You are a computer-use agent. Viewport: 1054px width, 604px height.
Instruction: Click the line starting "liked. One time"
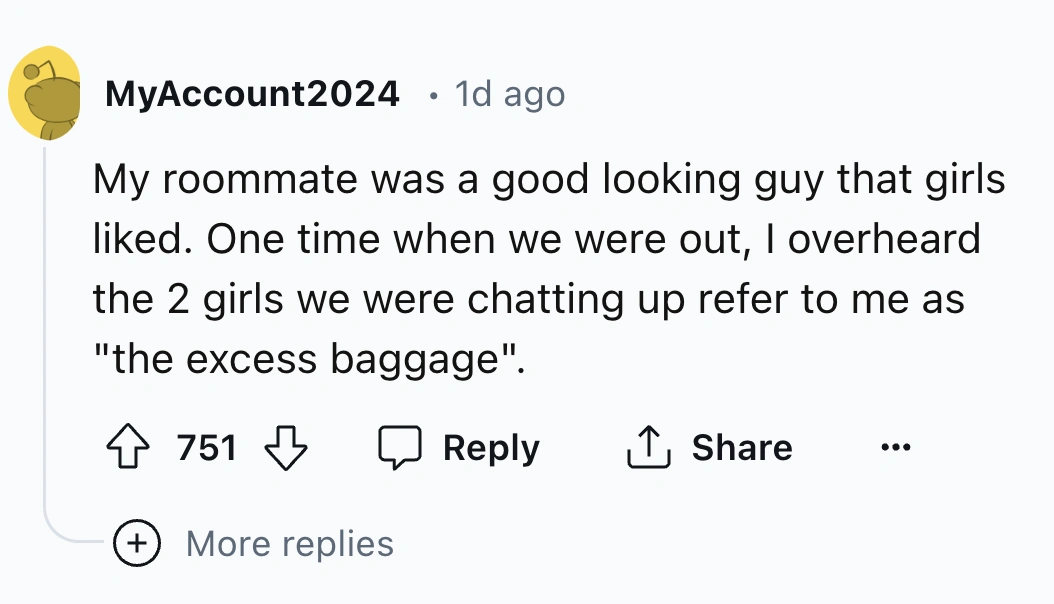coord(536,240)
